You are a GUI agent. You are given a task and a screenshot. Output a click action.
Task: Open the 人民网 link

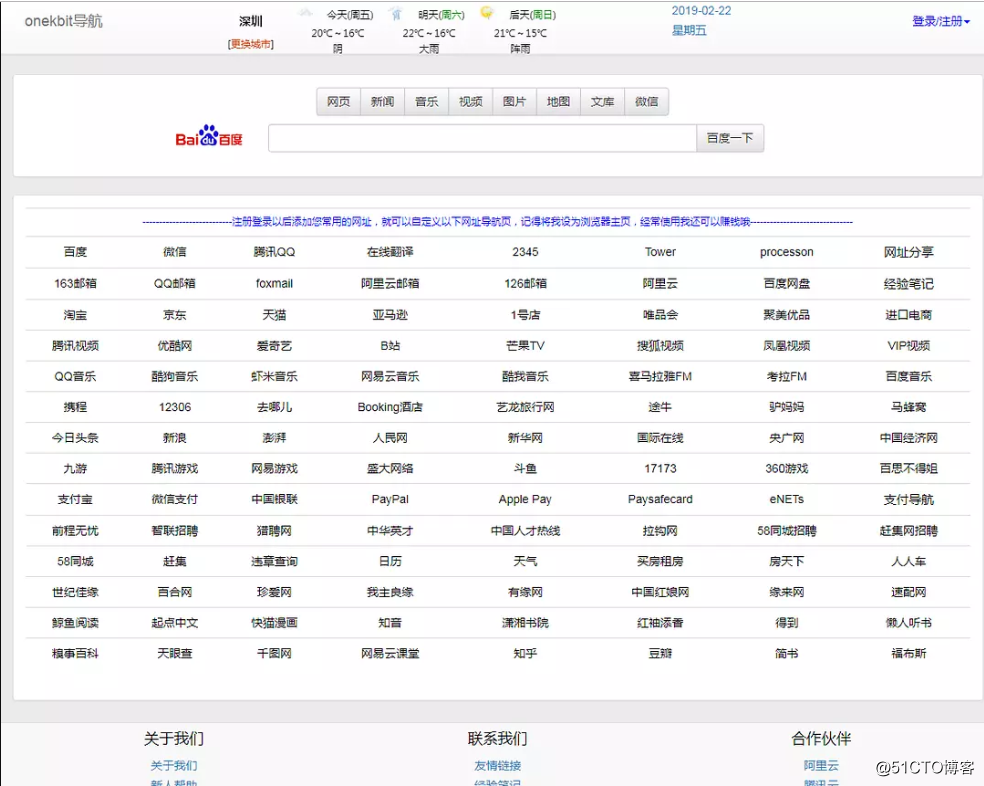click(390, 438)
